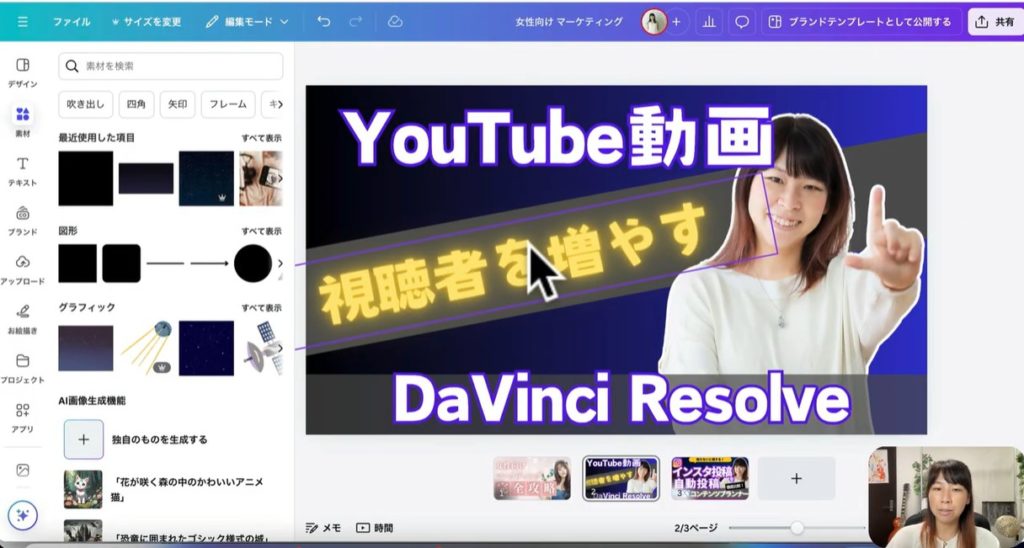This screenshot has height=548, width=1024.
Task: Click ブランドテンプレートとして公開する button
Action: coord(860,21)
